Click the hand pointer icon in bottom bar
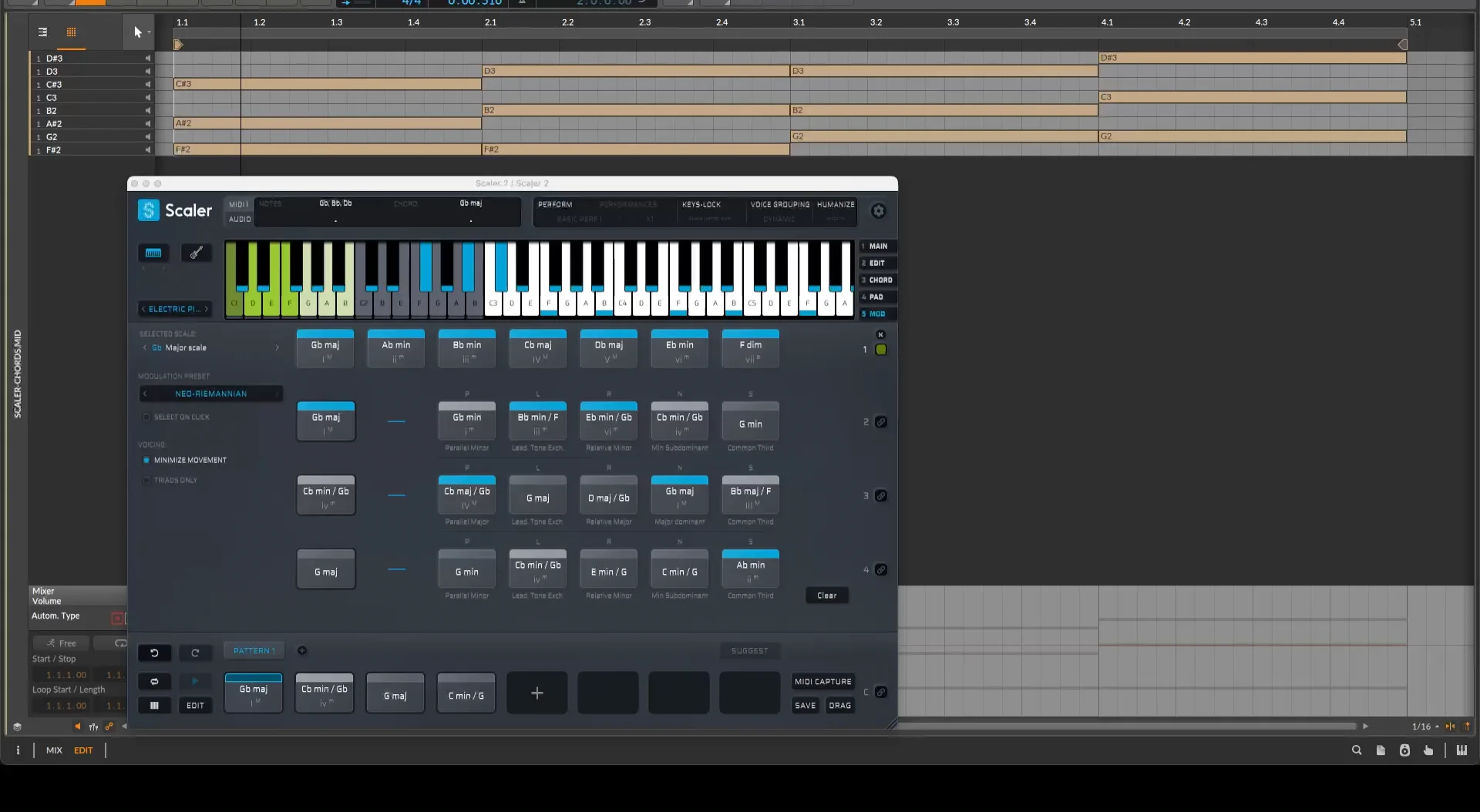 [1428, 750]
